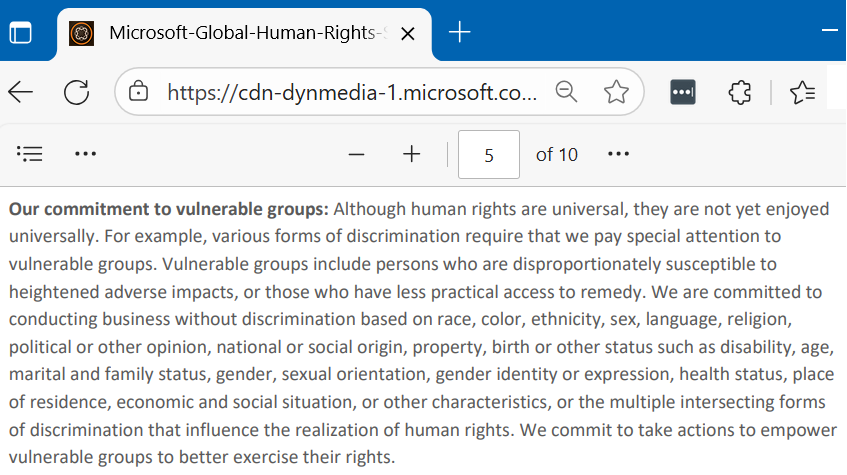Click the bold heading 'Our commitment to vulnerable groups:'
847x475 pixels.
tap(169, 209)
